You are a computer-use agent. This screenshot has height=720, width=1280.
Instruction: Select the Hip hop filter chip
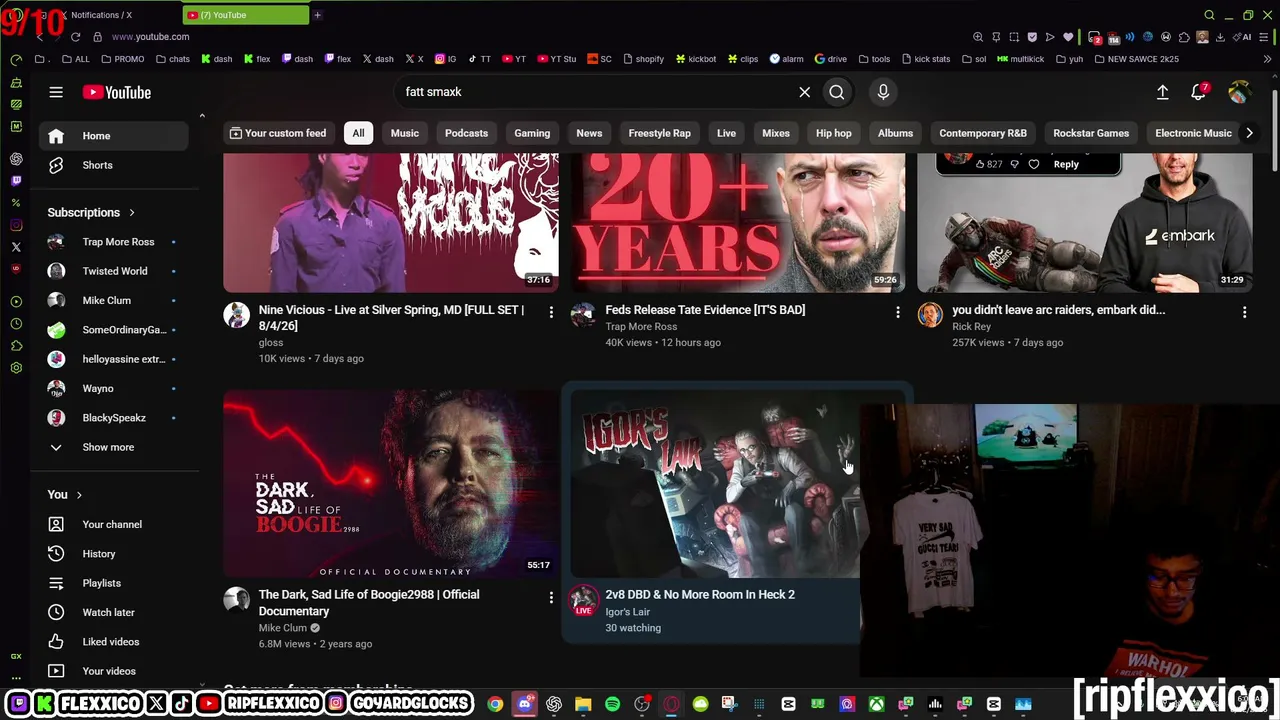click(834, 133)
